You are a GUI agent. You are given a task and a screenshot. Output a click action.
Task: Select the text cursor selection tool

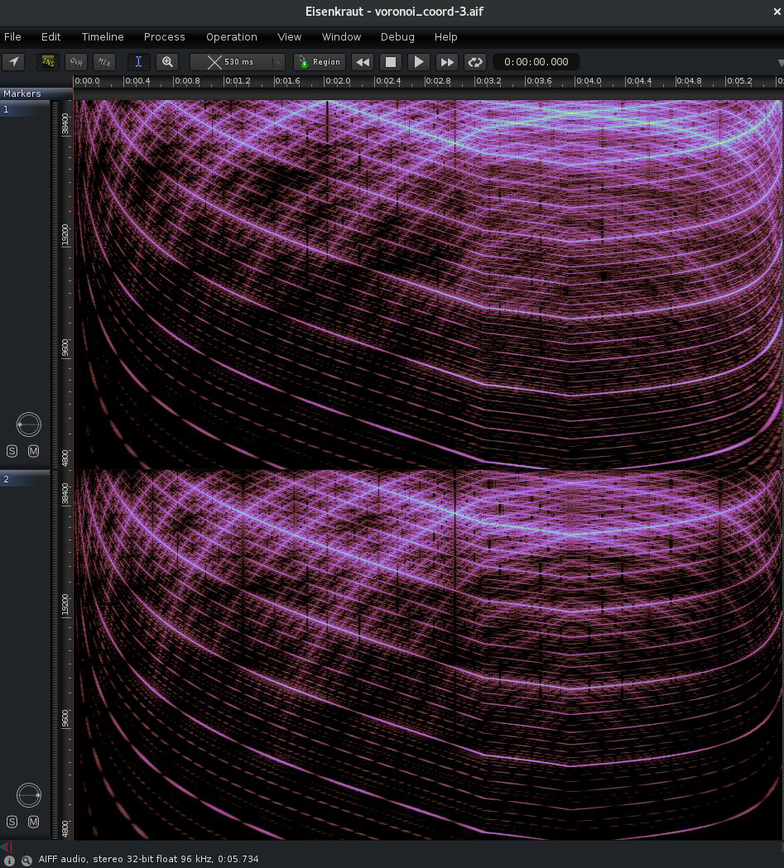coord(138,62)
